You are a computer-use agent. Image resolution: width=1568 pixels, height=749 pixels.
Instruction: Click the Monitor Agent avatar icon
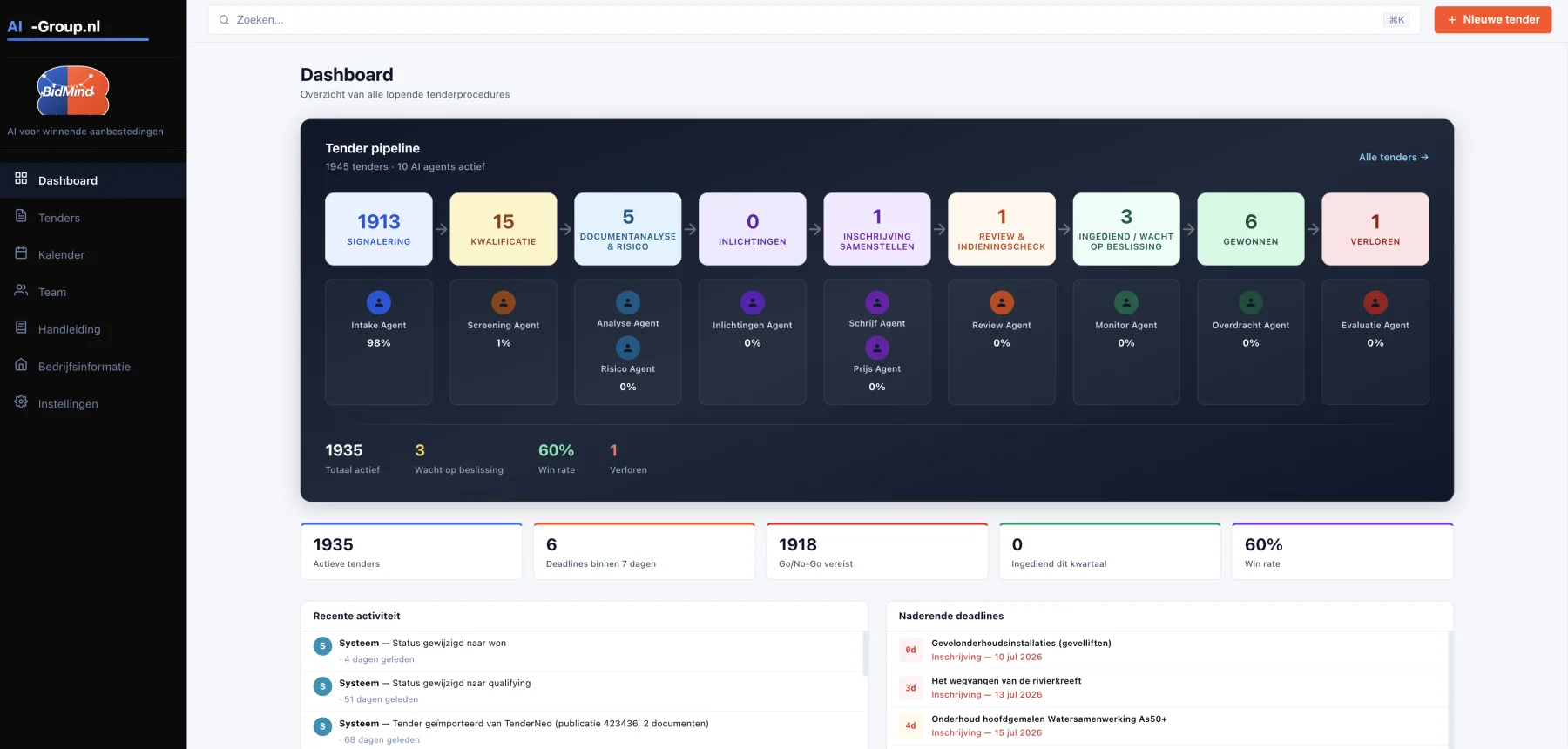tap(1126, 302)
